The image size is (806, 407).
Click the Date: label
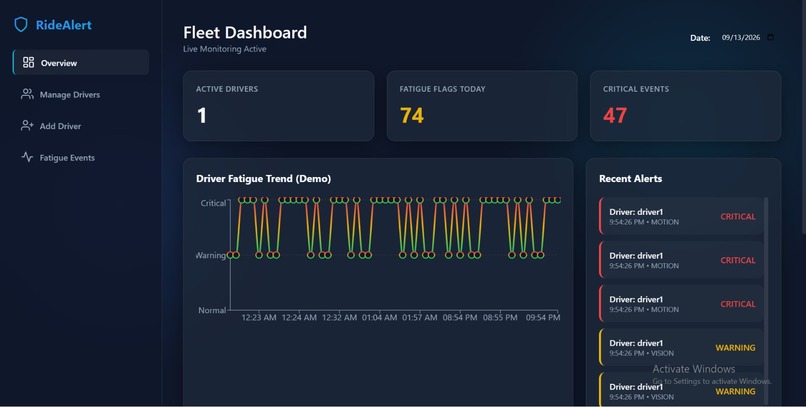[x=700, y=38]
